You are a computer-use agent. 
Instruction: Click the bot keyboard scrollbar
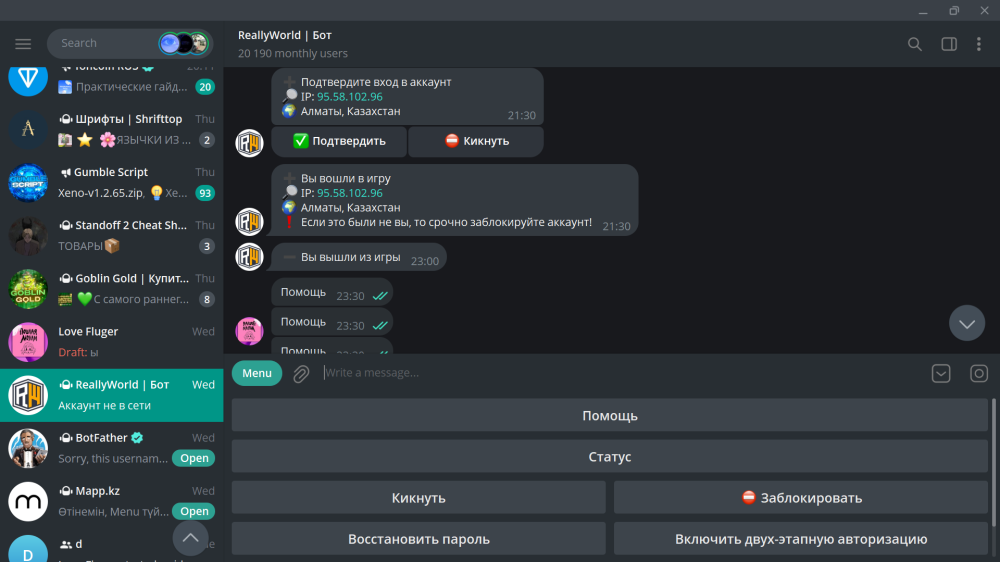click(994, 462)
